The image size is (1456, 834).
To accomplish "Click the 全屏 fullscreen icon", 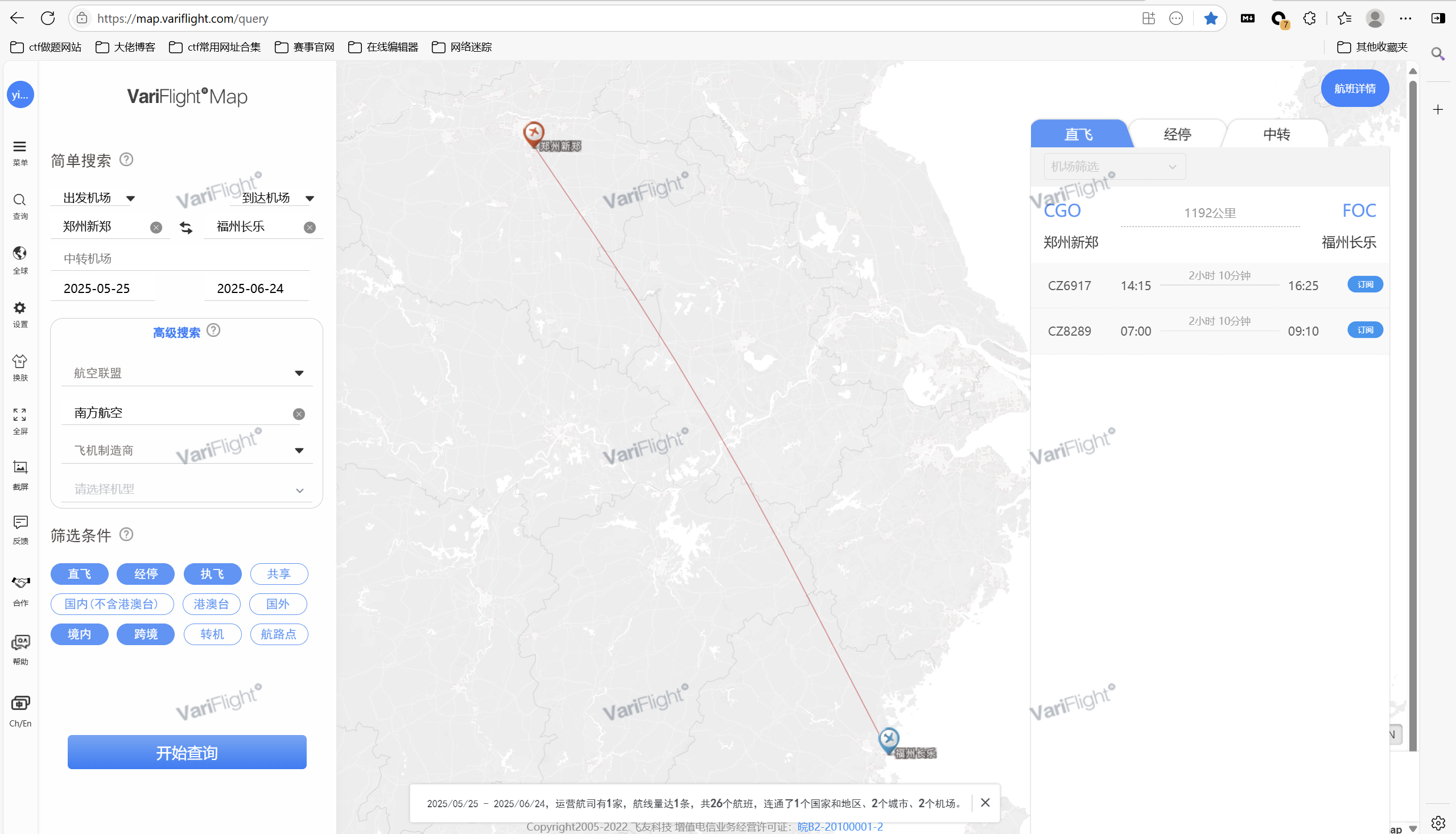I will (x=20, y=414).
